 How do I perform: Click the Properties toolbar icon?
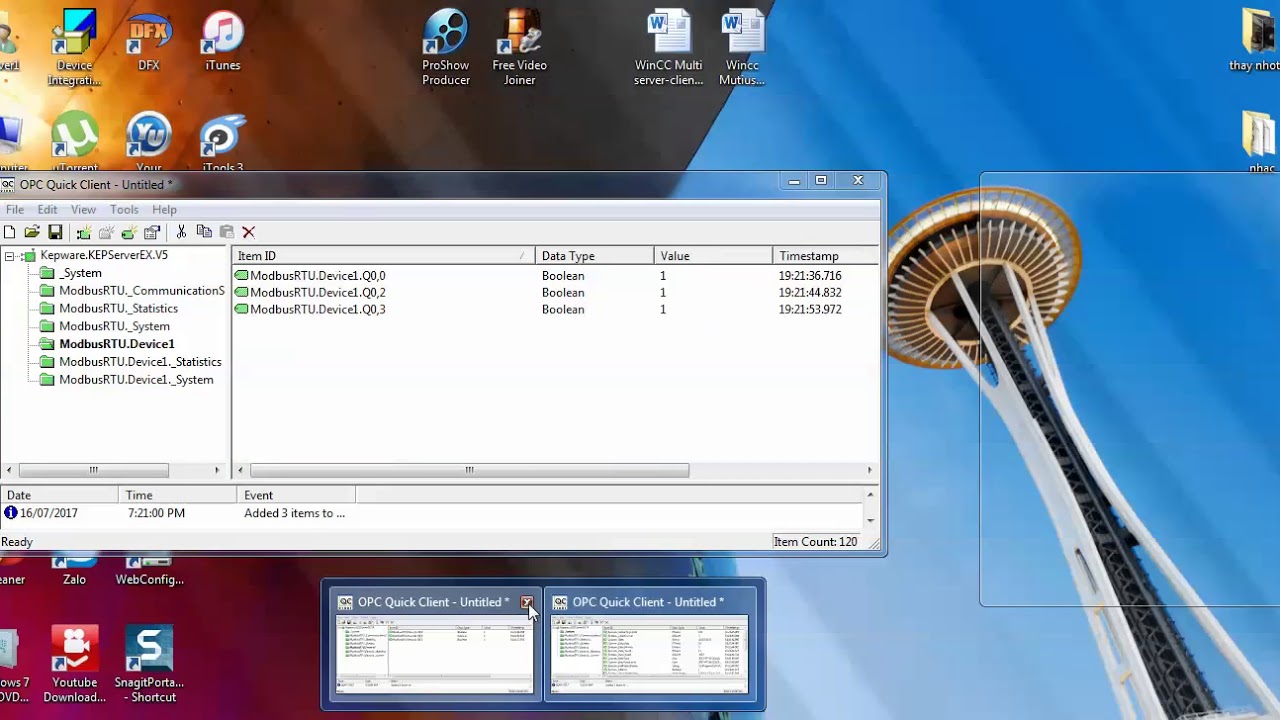[x=152, y=232]
